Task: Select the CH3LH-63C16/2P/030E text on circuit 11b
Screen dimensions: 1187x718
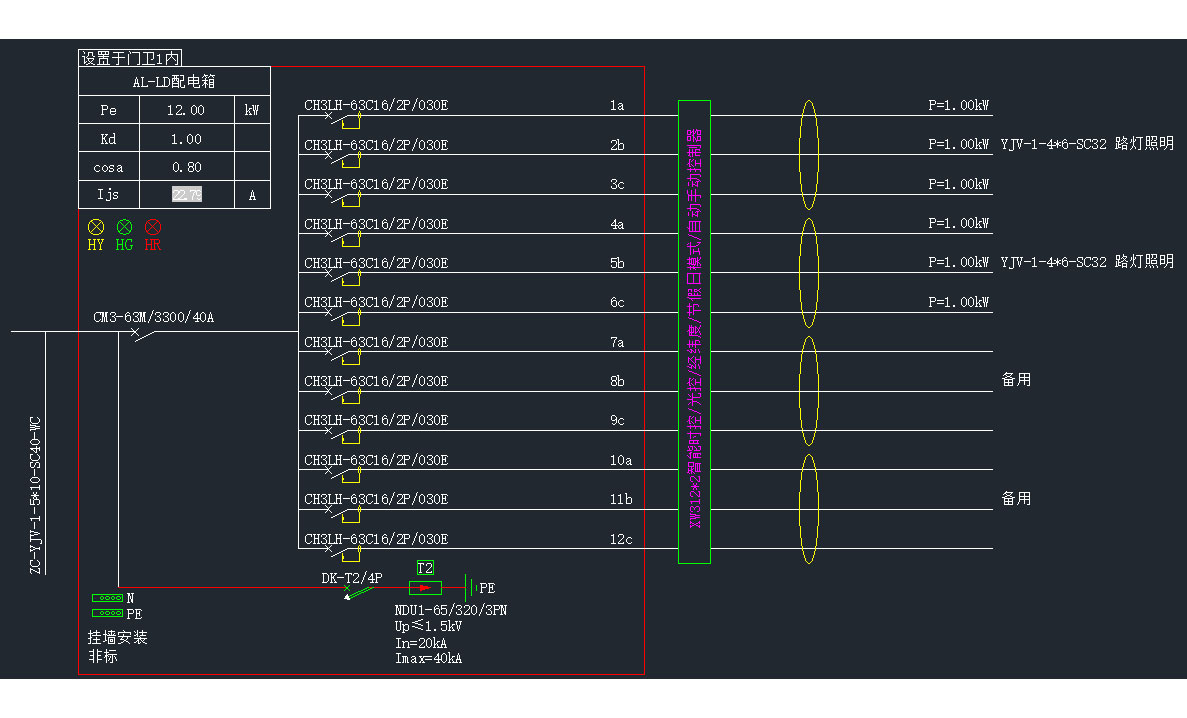Action: [x=376, y=499]
